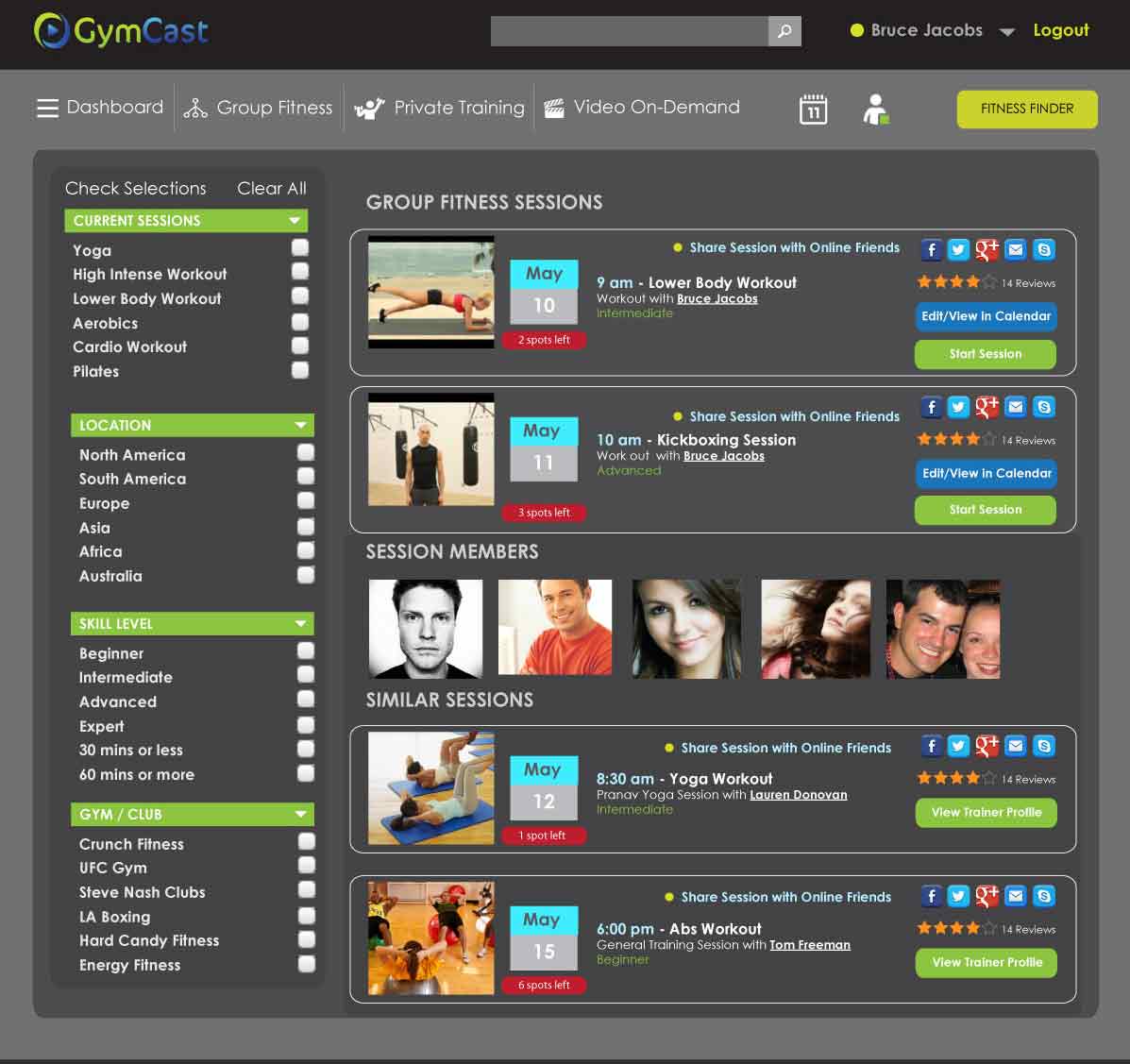Collapse the Current Sessions filter section

(295, 221)
